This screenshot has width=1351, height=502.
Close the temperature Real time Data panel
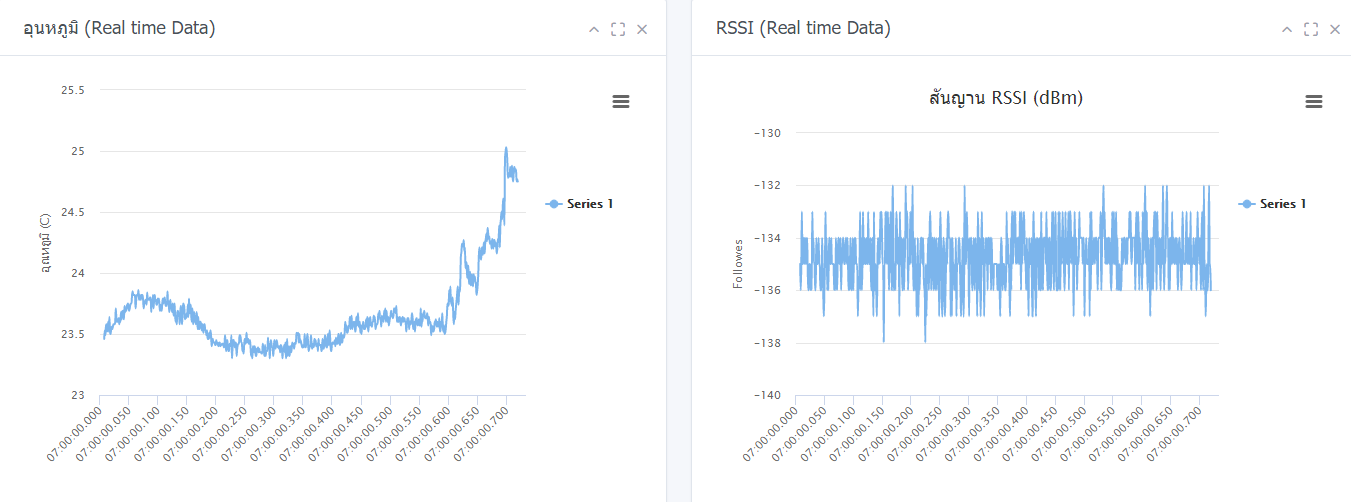click(642, 30)
